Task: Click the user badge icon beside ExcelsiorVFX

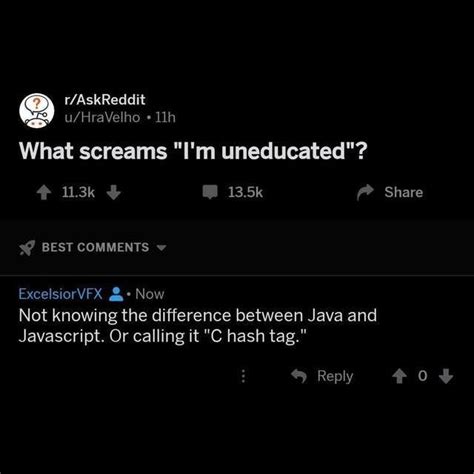Action: [116, 294]
